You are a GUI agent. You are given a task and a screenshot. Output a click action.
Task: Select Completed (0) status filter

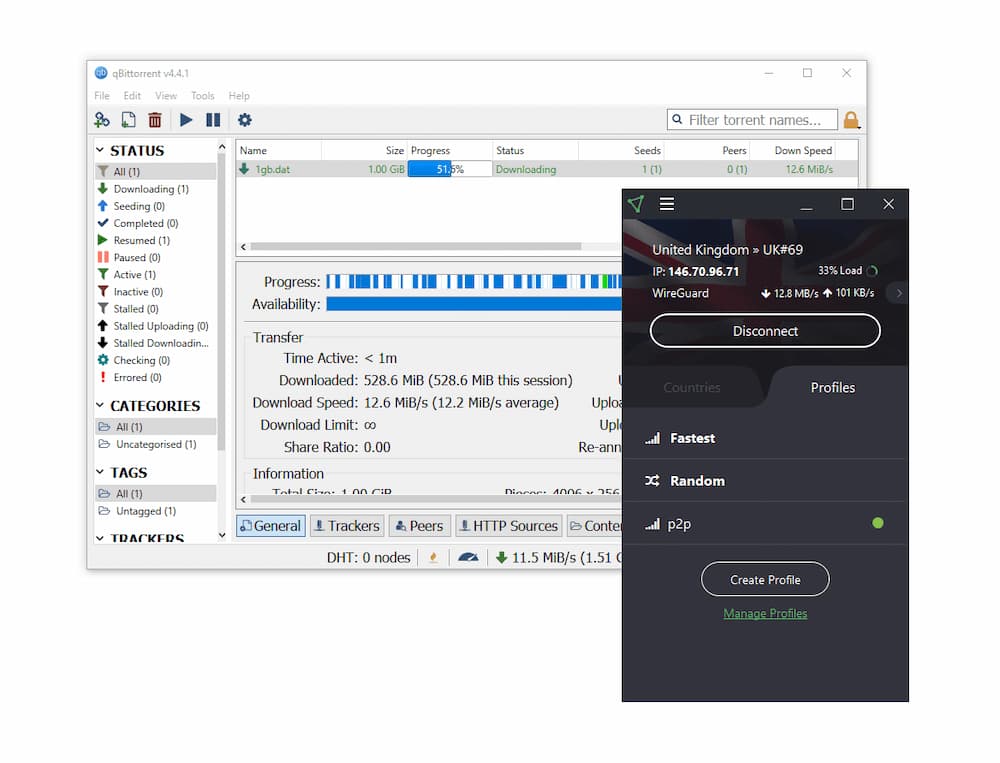point(156,223)
